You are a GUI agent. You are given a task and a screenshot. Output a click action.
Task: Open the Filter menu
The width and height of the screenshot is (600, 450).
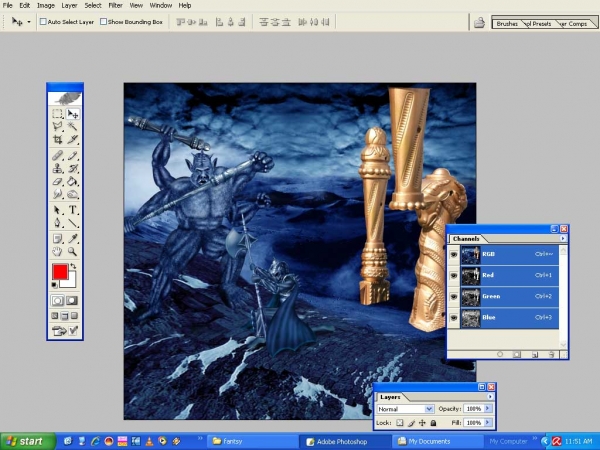click(x=115, y=5)
